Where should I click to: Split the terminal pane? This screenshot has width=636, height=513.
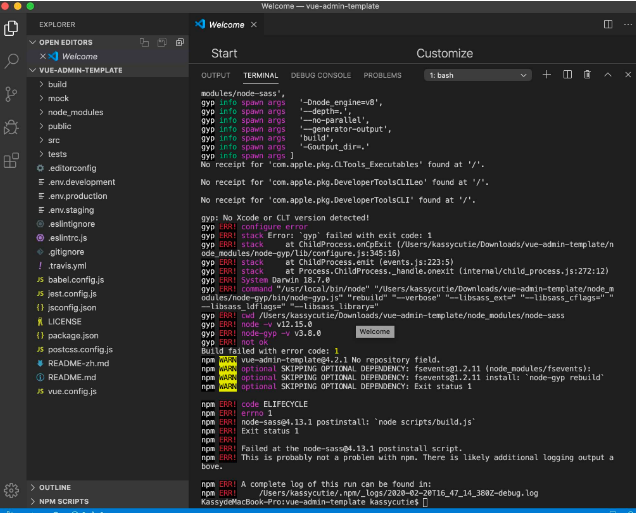pos(567,75)
